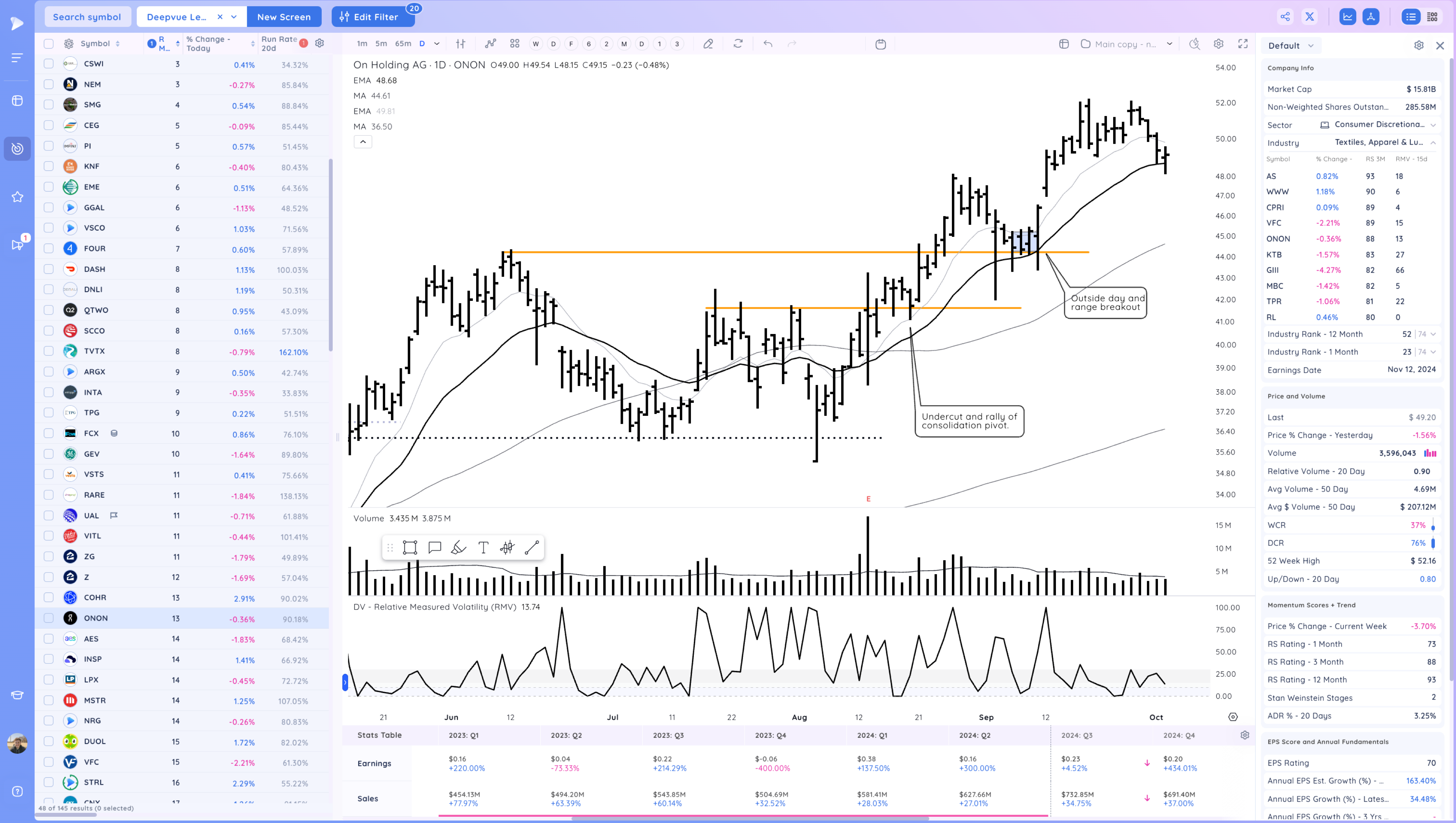Viewport: 1456px width, 823px height.
Task: Select the rectangle drawing tool
Action: (410, 547)
